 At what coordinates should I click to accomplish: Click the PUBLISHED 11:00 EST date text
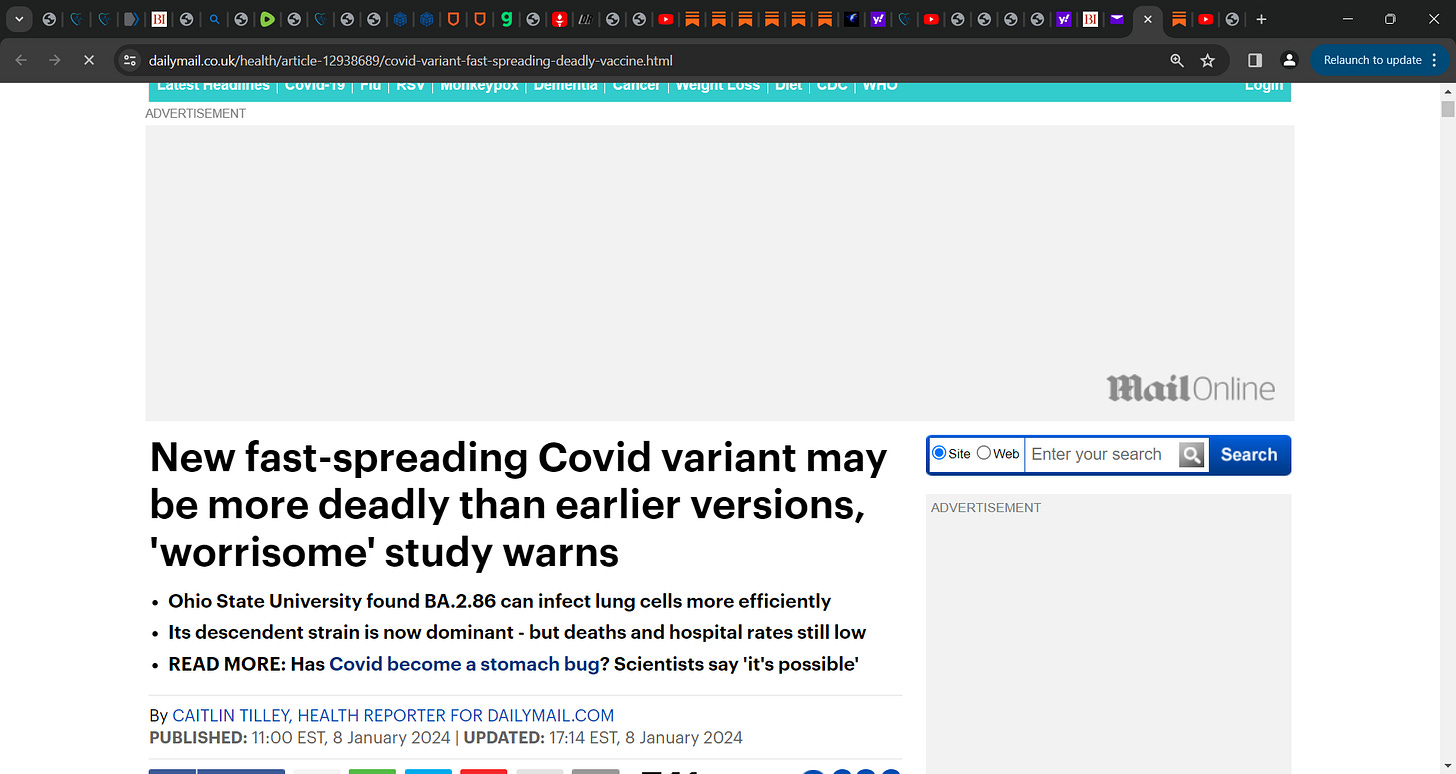299,738
